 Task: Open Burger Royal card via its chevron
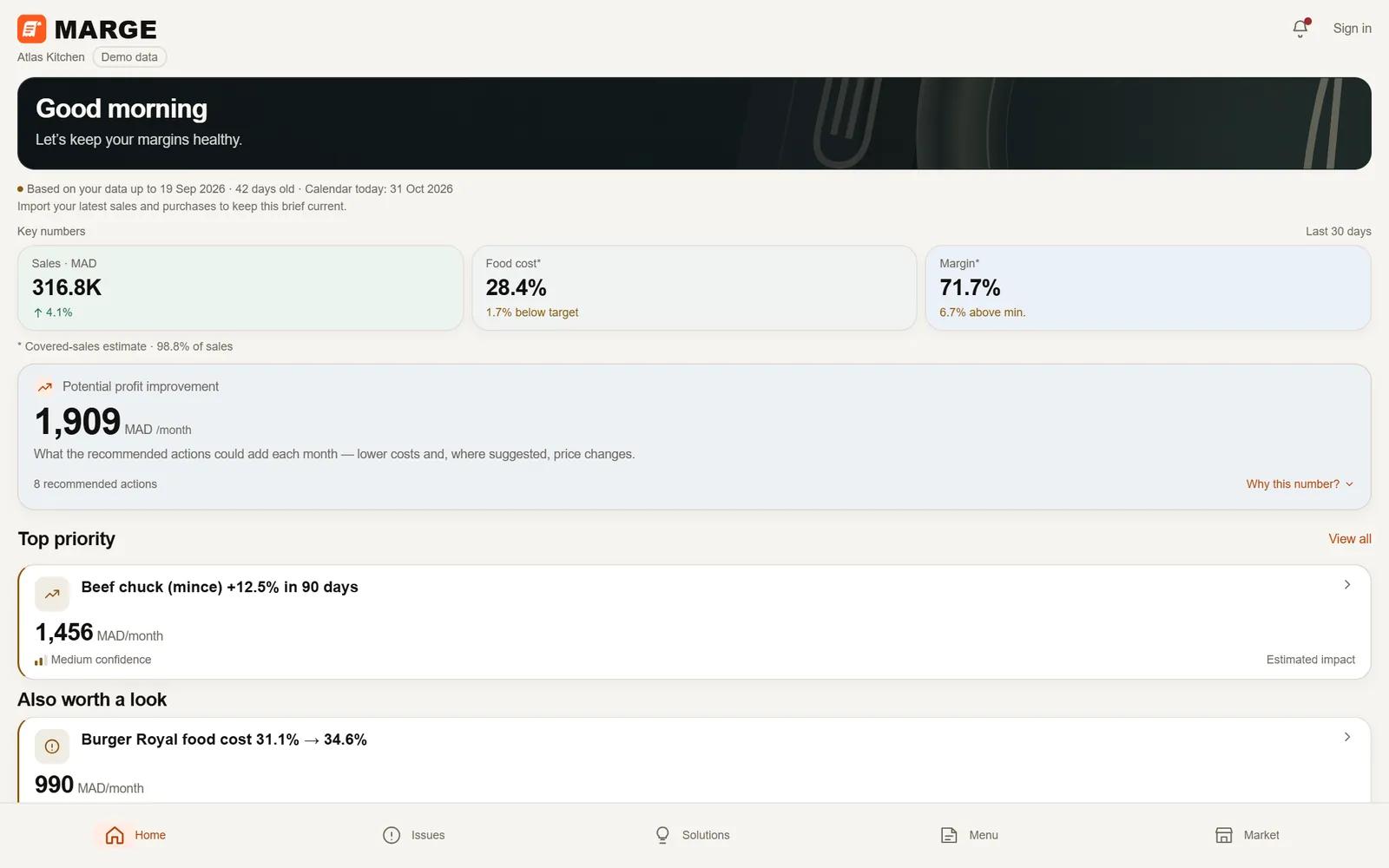pos(1347,737)
